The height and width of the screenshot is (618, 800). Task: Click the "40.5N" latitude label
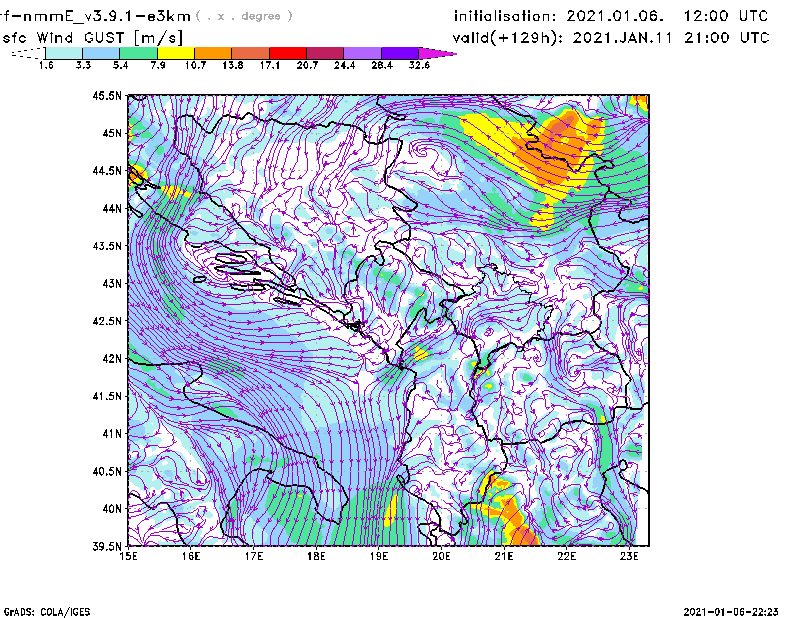[x=107, y=471]
